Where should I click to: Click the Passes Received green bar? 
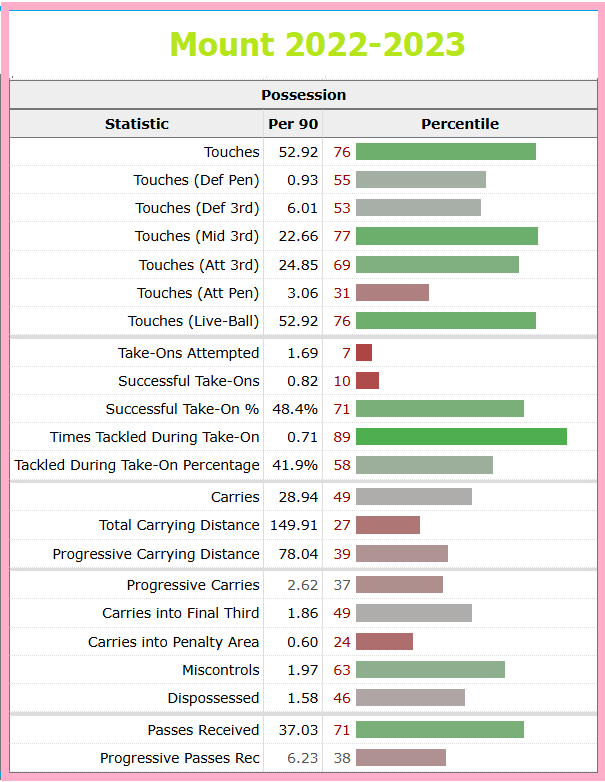coord(440,729)
